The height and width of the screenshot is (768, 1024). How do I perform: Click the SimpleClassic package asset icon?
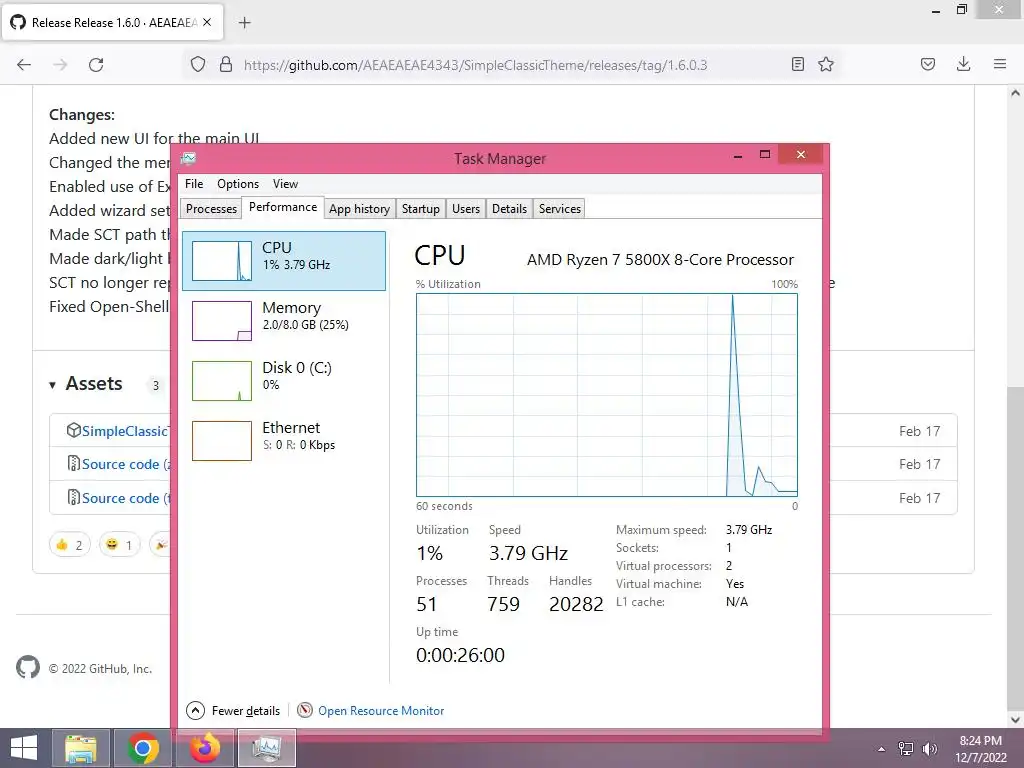tap(74, 430)
